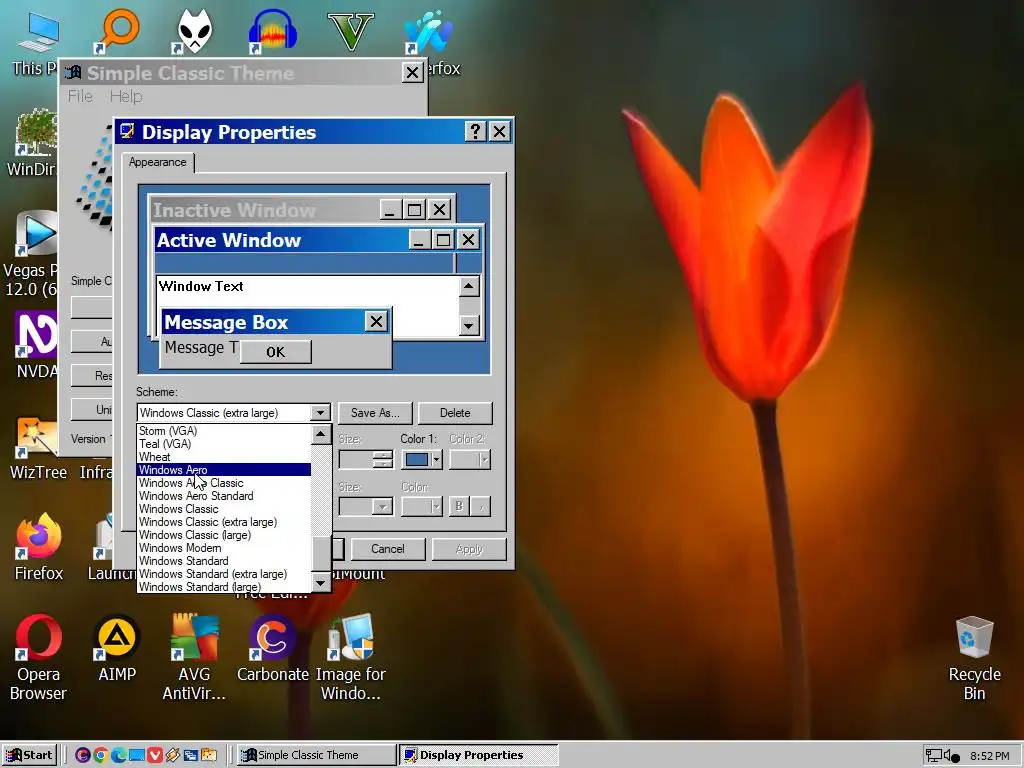Select the This PC desktop icon
Image resolution: width=1024 pixels, height=768 pixels.
[x=38, y=33]
